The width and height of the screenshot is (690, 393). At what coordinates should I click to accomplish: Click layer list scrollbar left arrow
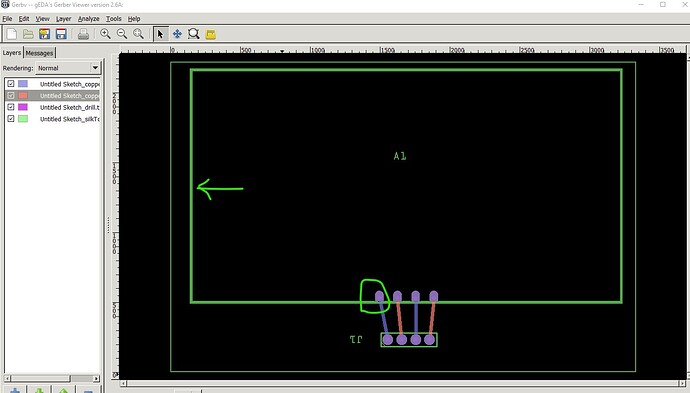click(x=7, y=378)
